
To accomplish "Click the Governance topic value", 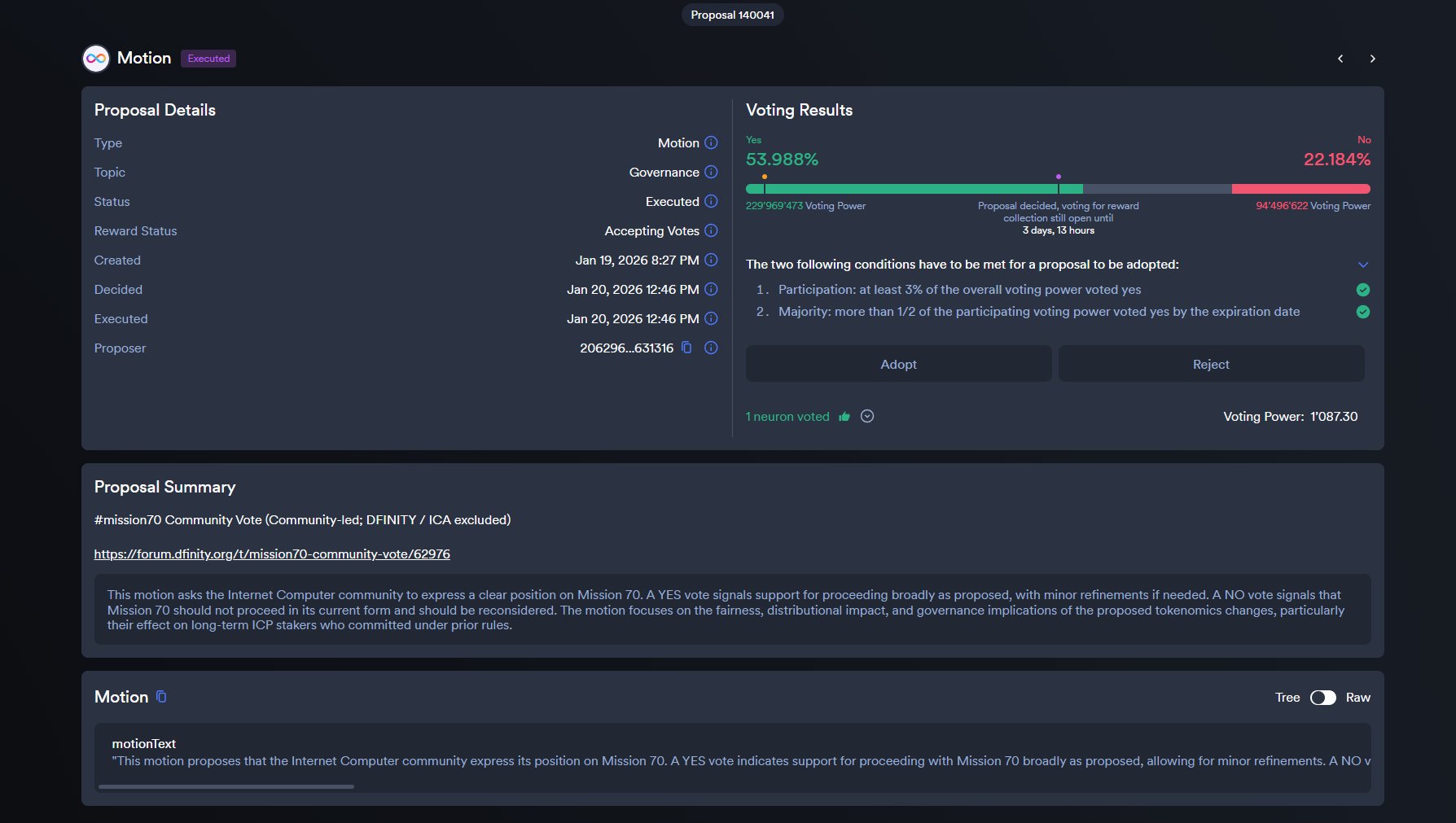I will [664, 172].
